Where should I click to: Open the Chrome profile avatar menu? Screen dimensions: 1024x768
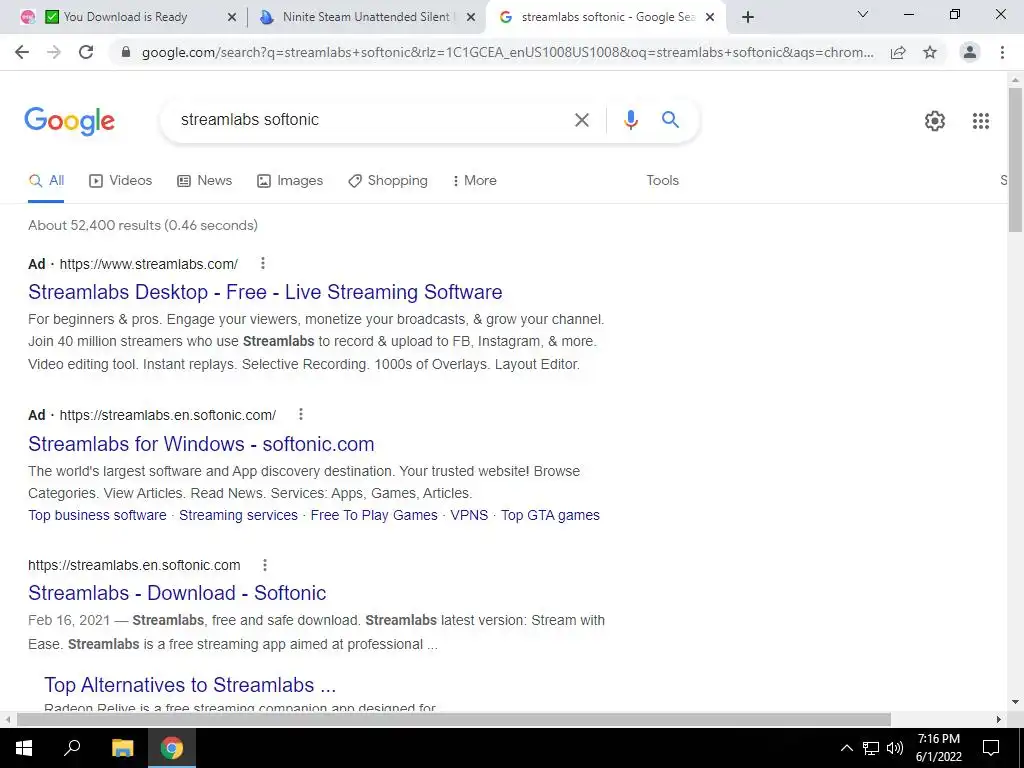click(x=970, y=52)
